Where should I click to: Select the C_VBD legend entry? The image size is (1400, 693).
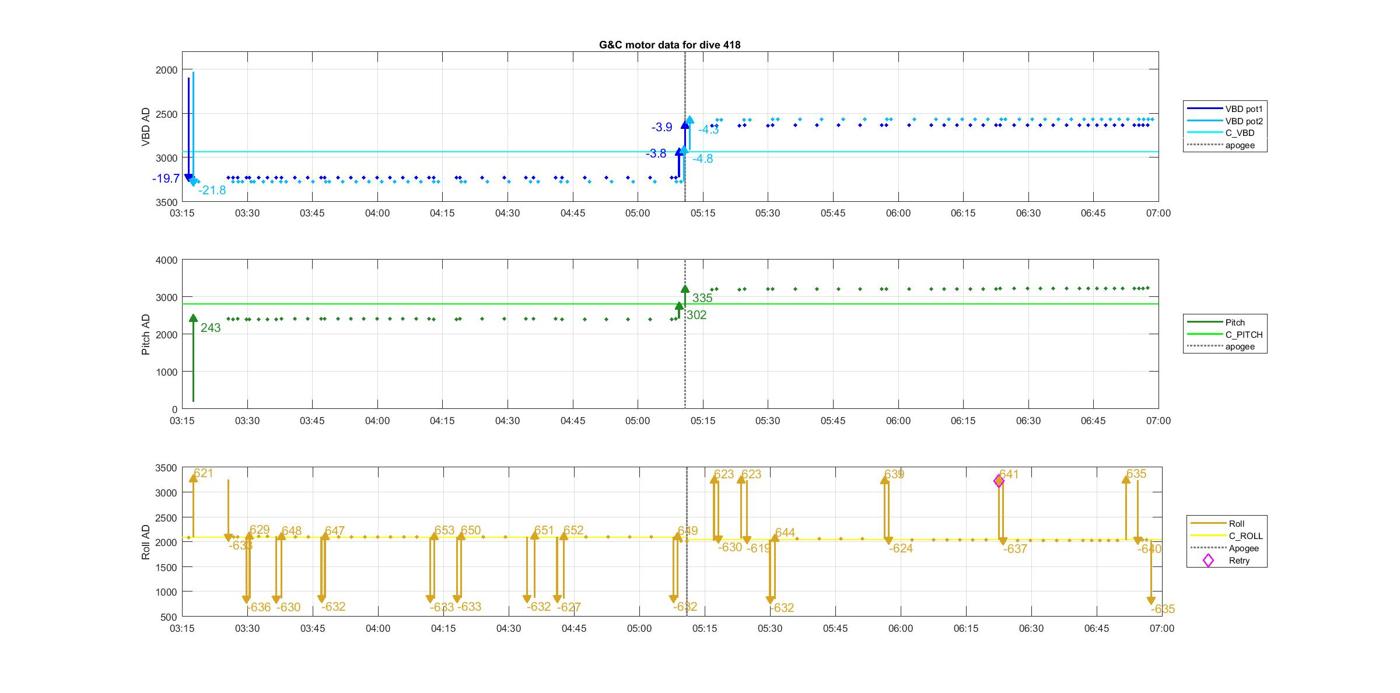tap(1221, 133)
